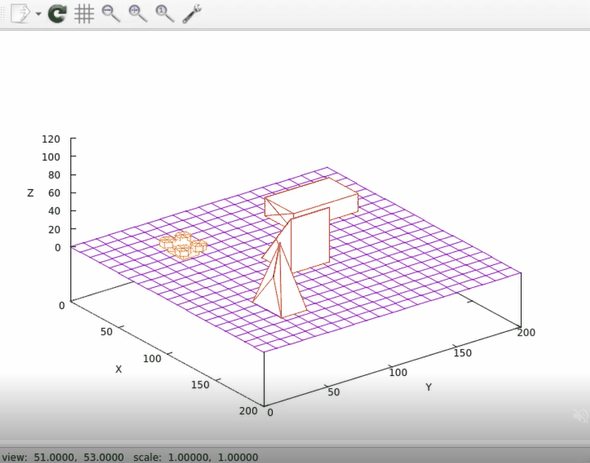Click the Z-axis tick value 60

[54, 193]
